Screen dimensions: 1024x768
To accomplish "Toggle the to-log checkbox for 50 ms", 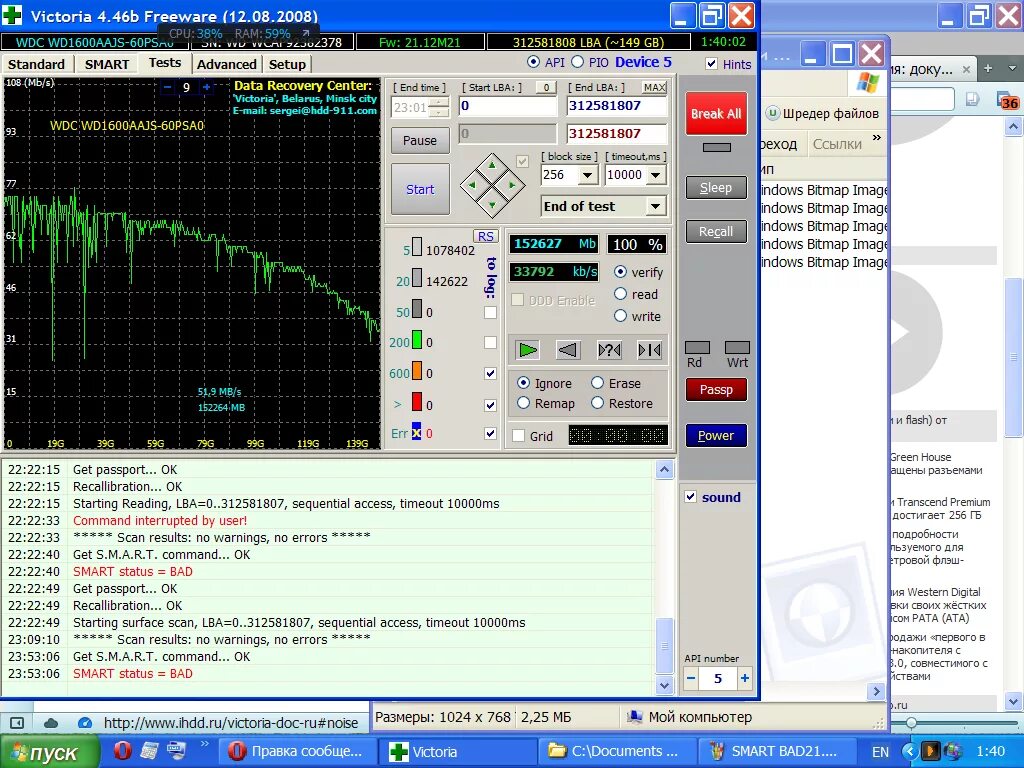I will point(490,312).
